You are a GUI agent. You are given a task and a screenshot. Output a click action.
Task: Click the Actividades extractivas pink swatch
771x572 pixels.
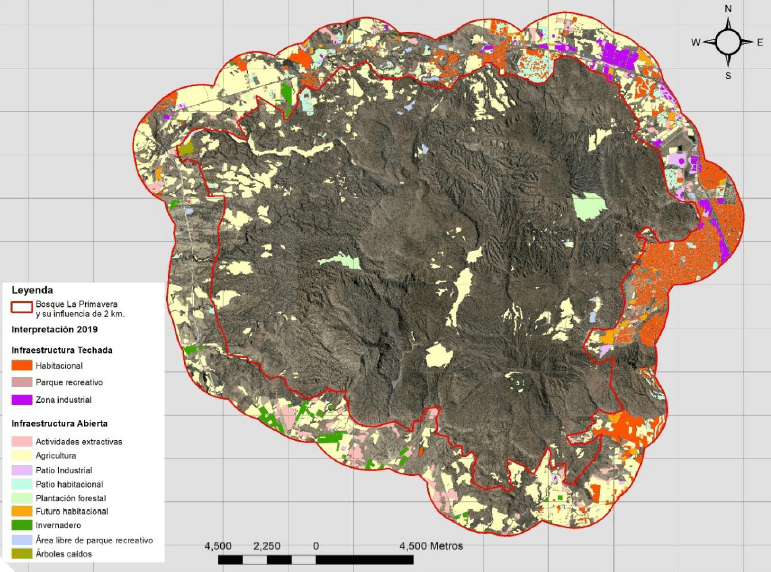(20, 441)
